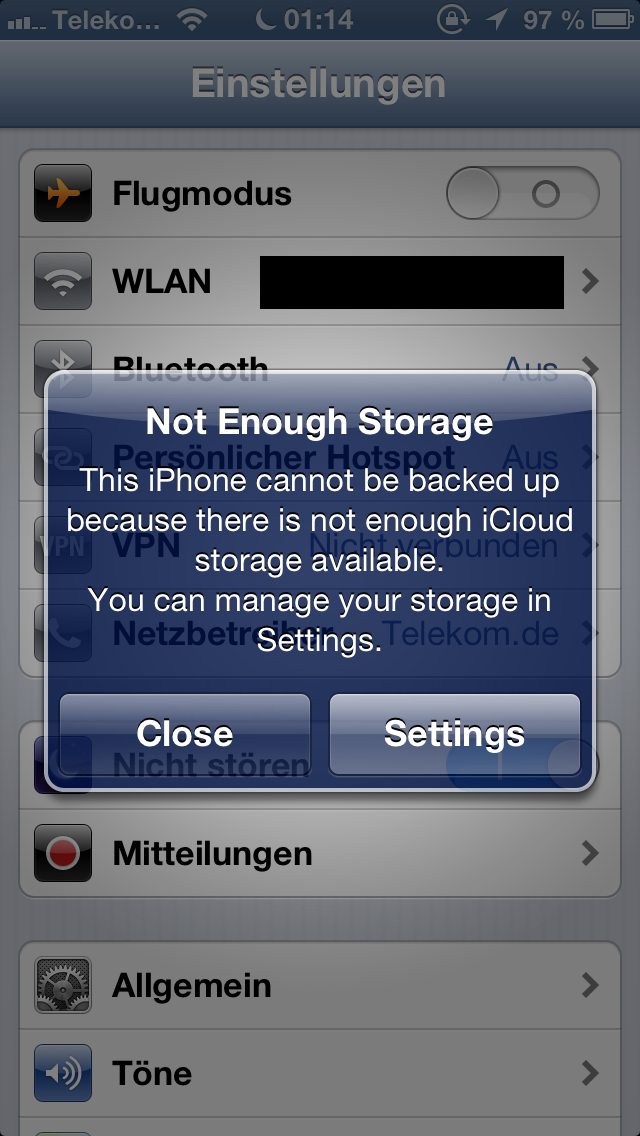Tap the rotation lock status icon
This screenshot has width=640, height=1136.
[x=453, y=20]
